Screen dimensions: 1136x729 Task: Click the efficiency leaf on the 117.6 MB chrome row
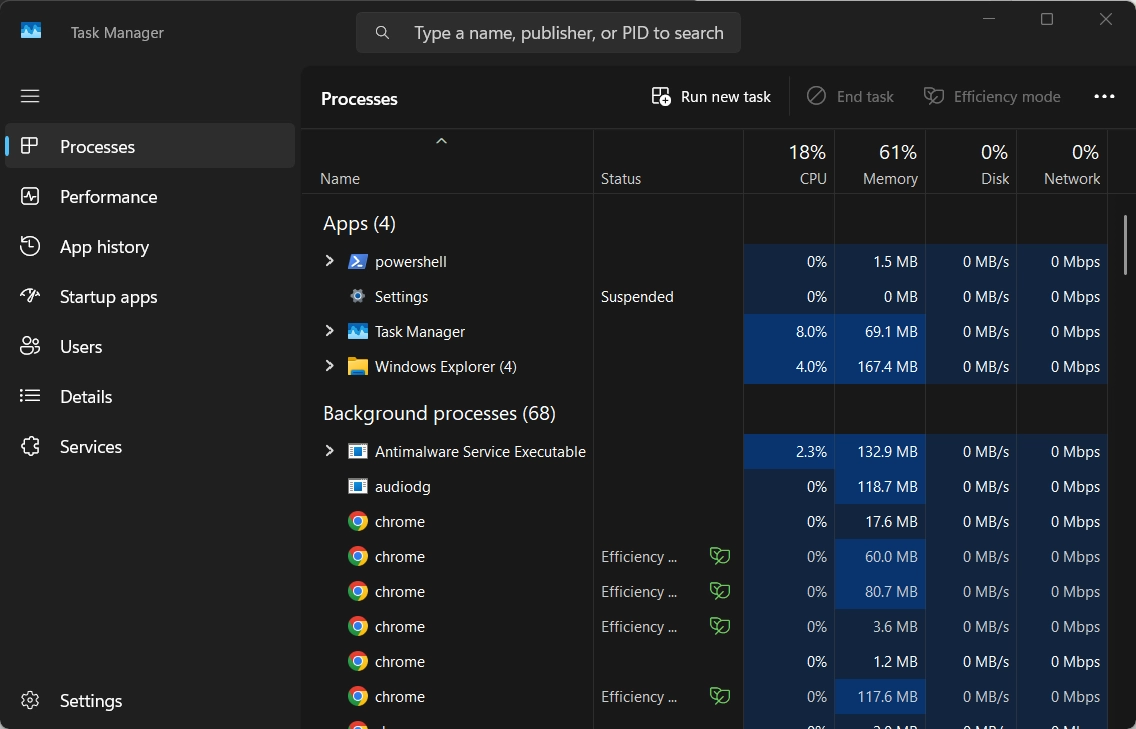click(x=719, y=696)
